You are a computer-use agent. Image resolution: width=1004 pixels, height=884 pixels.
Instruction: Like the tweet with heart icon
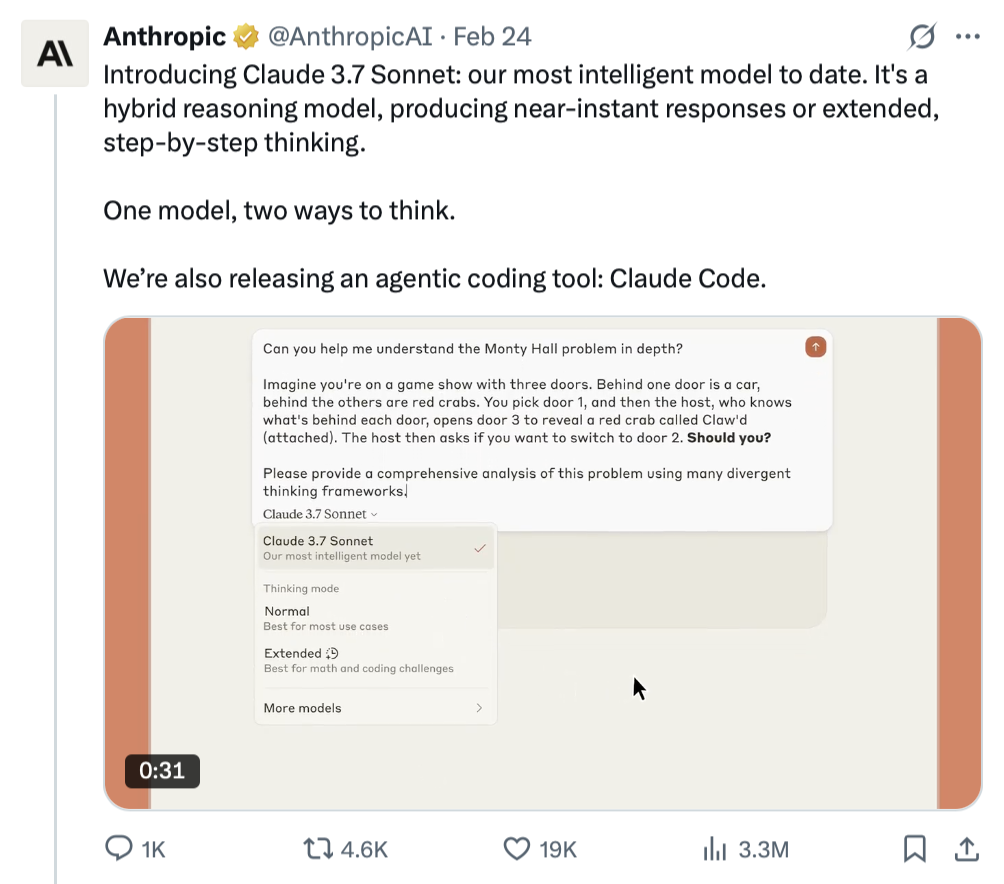(516, 849)
